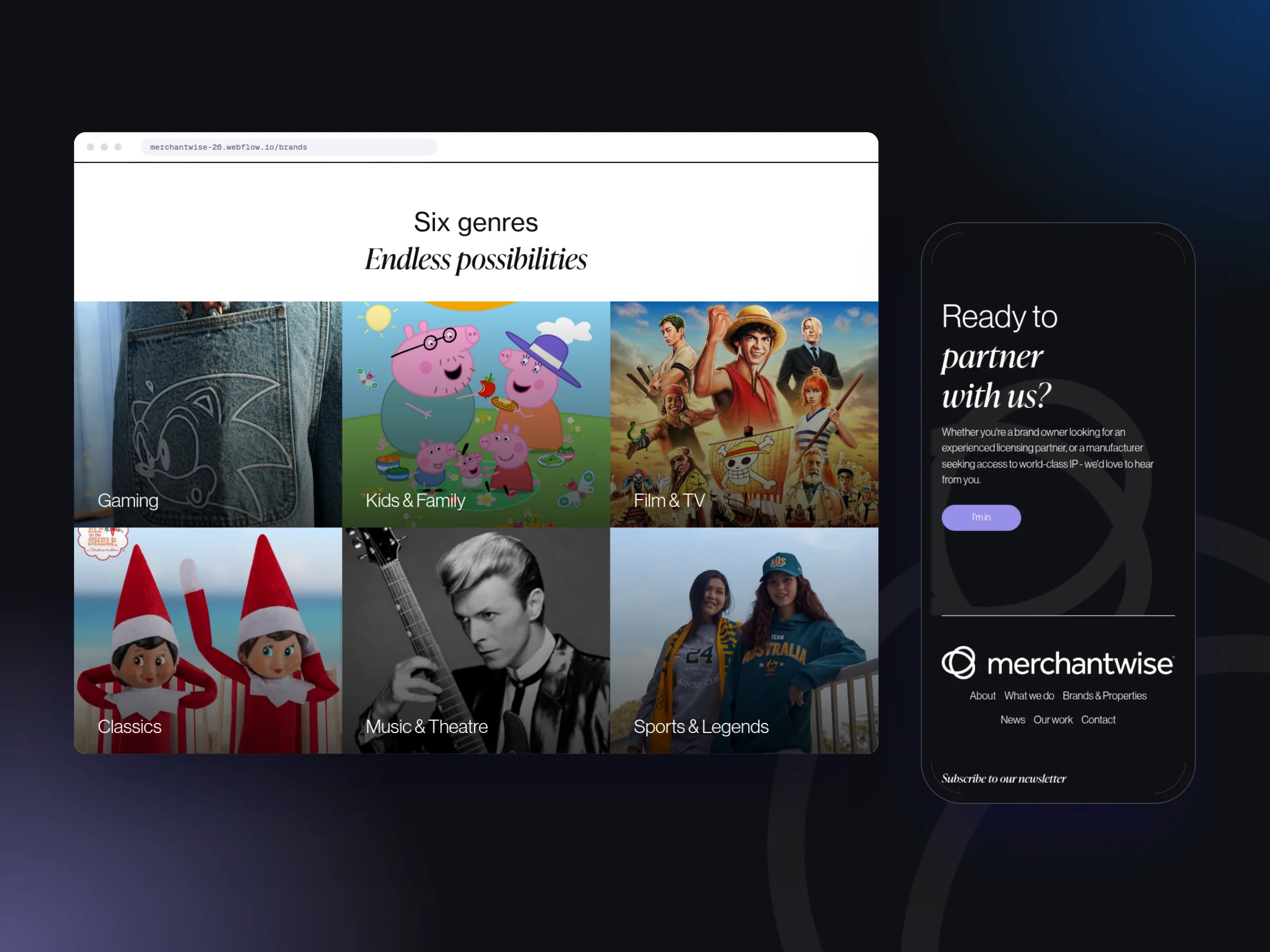Open the Kids & Family genre tile

pyautogui.click(x=476, y=414)
